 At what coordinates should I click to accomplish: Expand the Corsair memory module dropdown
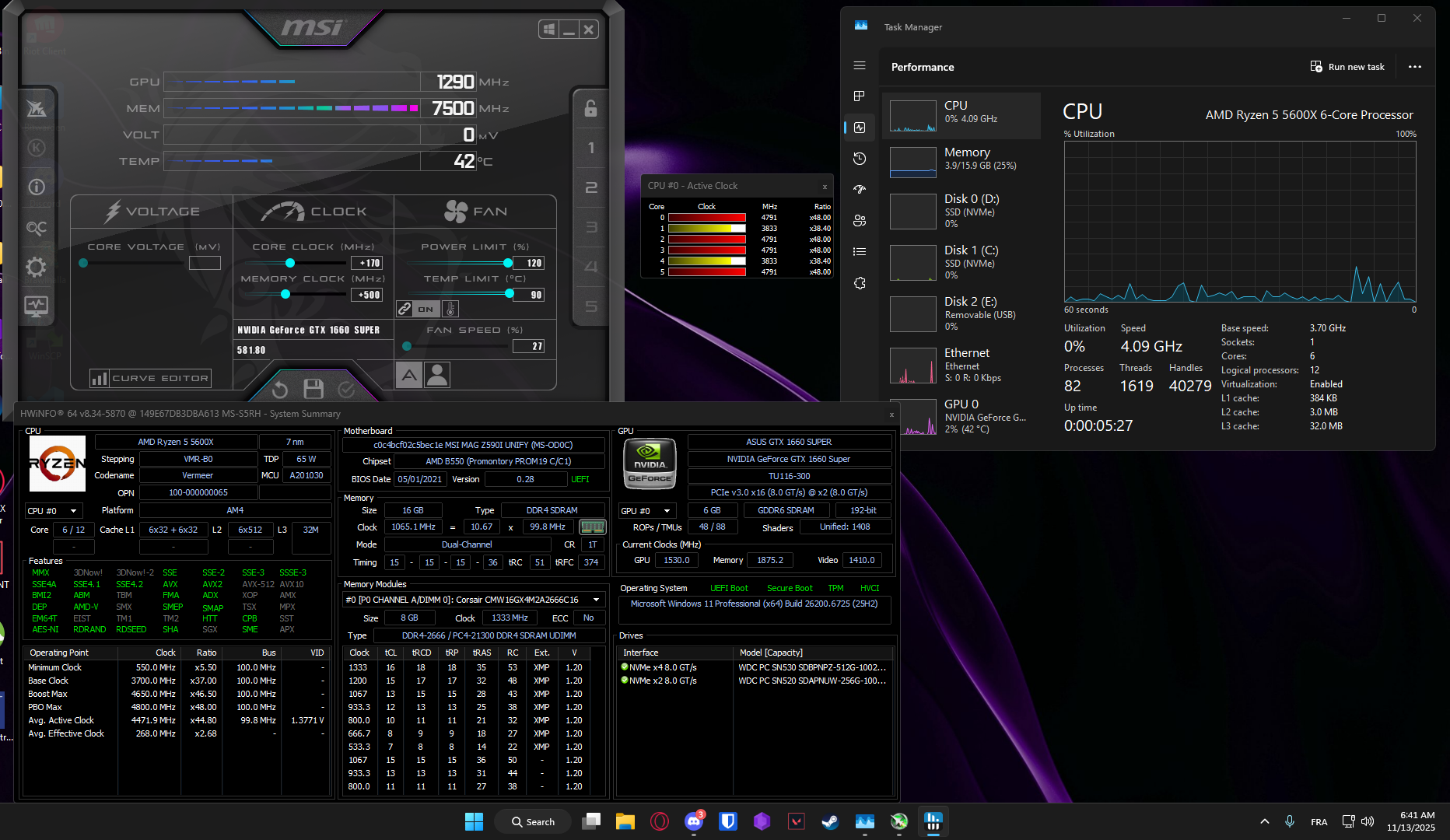click(597, 600)
